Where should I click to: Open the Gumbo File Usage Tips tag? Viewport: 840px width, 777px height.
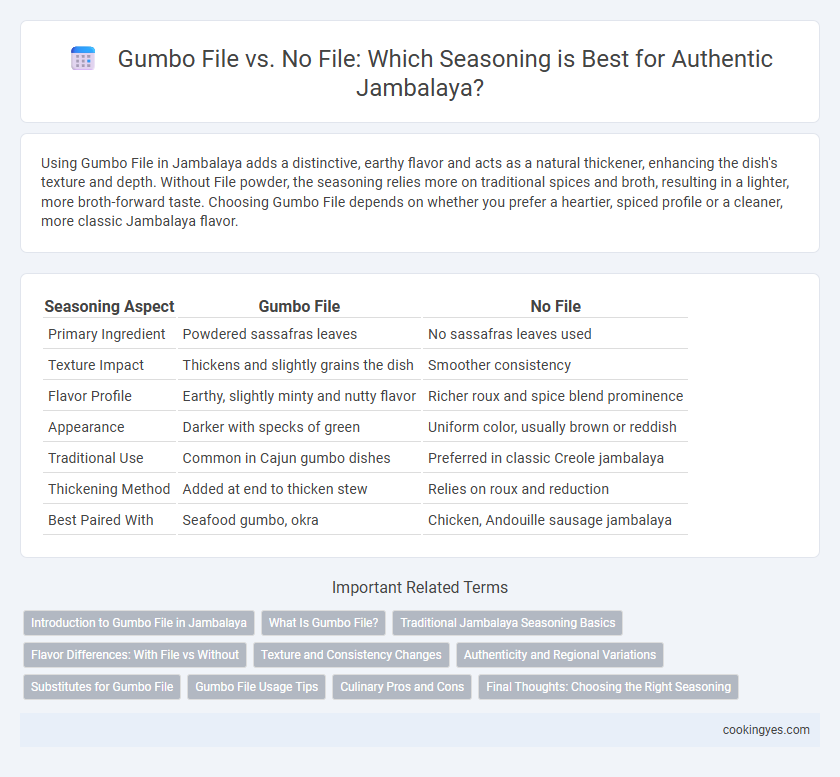click(257, 687)
